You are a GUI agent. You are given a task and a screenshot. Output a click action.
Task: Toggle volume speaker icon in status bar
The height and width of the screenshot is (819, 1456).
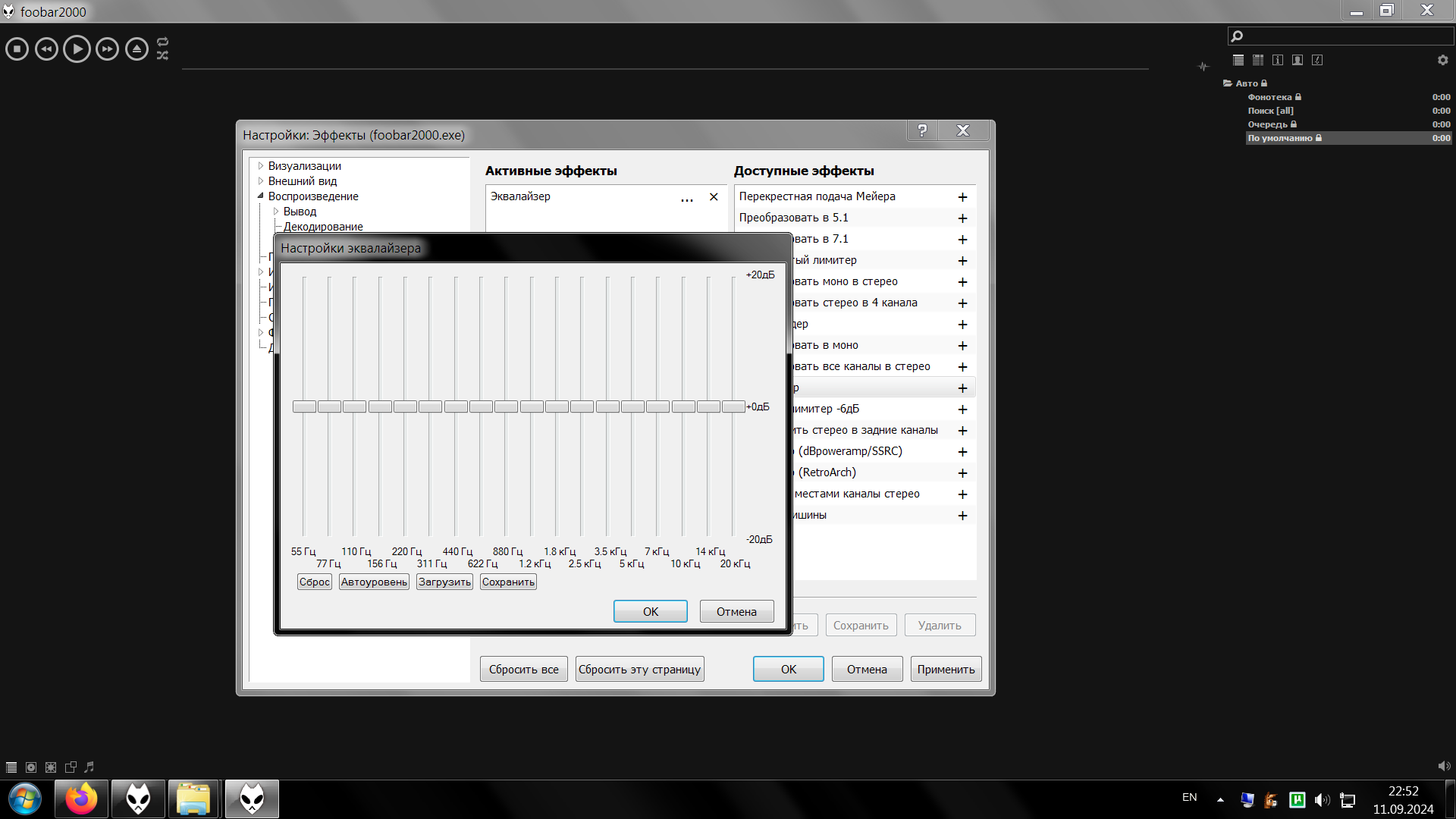(1444, 767)
